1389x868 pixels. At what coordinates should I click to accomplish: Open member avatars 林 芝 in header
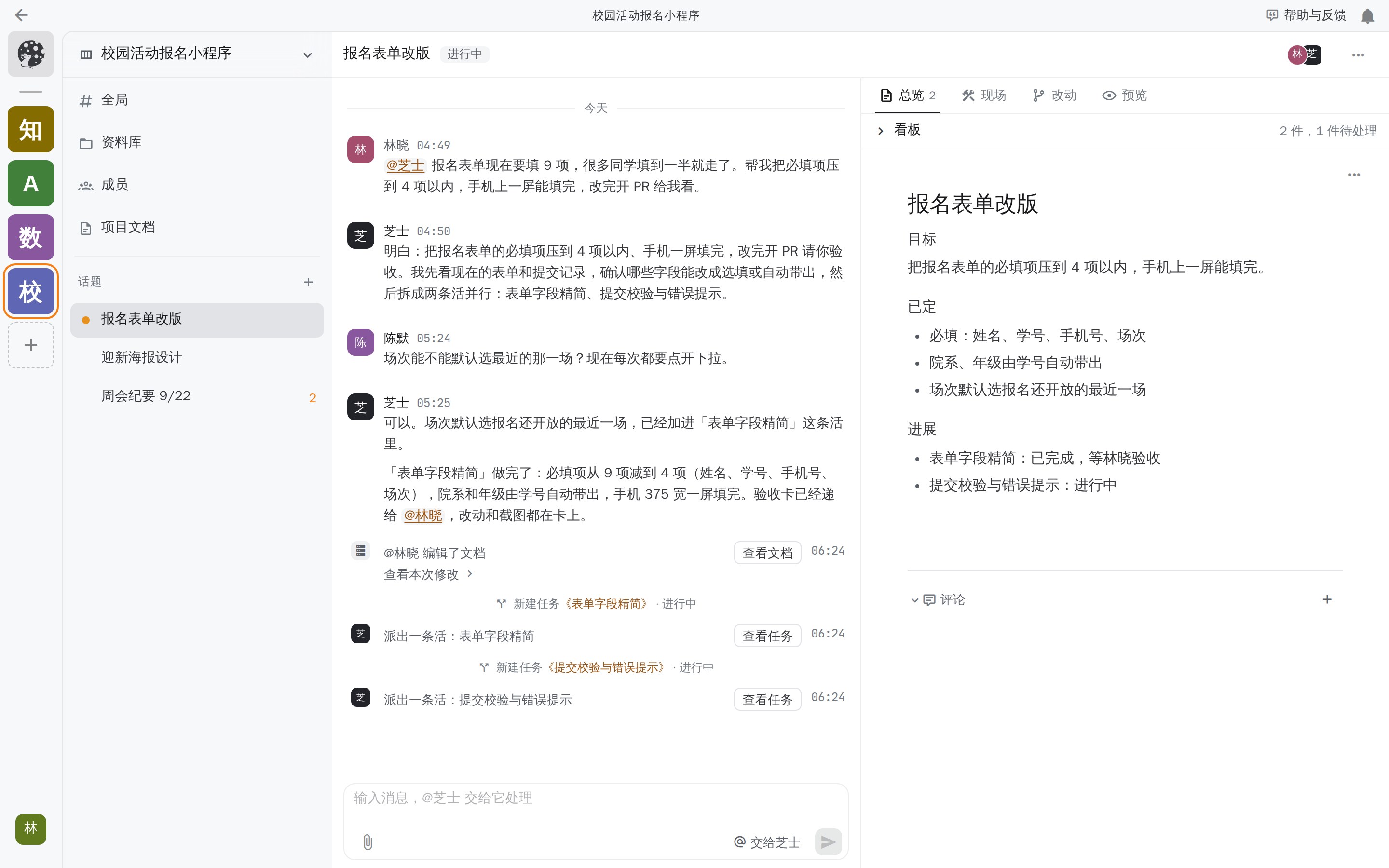click(x=1304, y=54)
